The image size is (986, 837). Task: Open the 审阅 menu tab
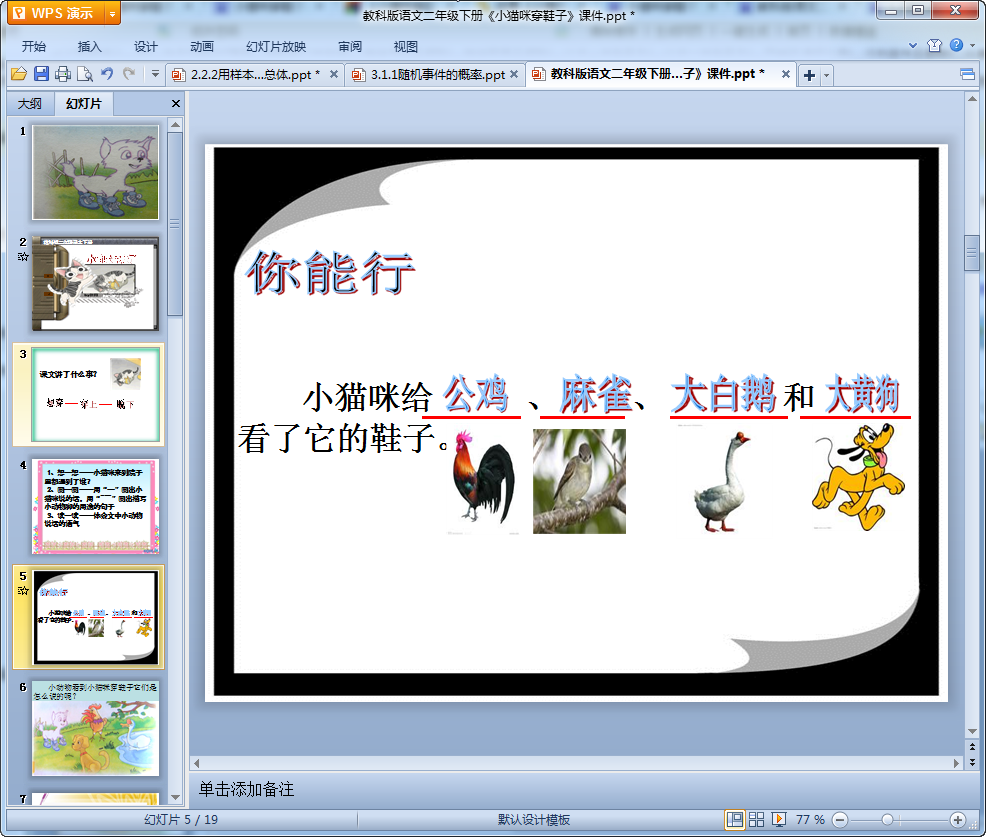pos(350,47)
